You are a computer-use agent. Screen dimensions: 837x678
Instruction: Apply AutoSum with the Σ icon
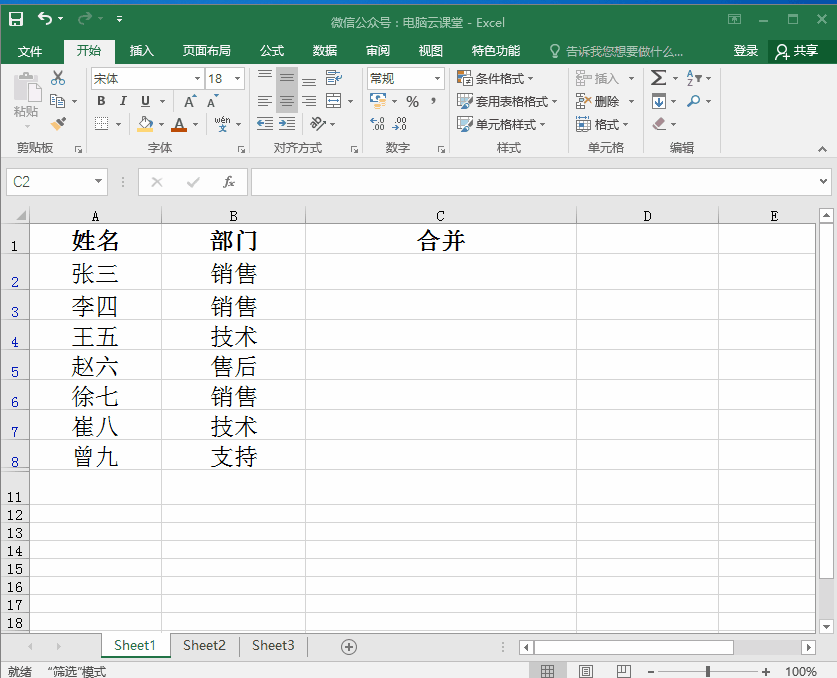click(659, 77)
